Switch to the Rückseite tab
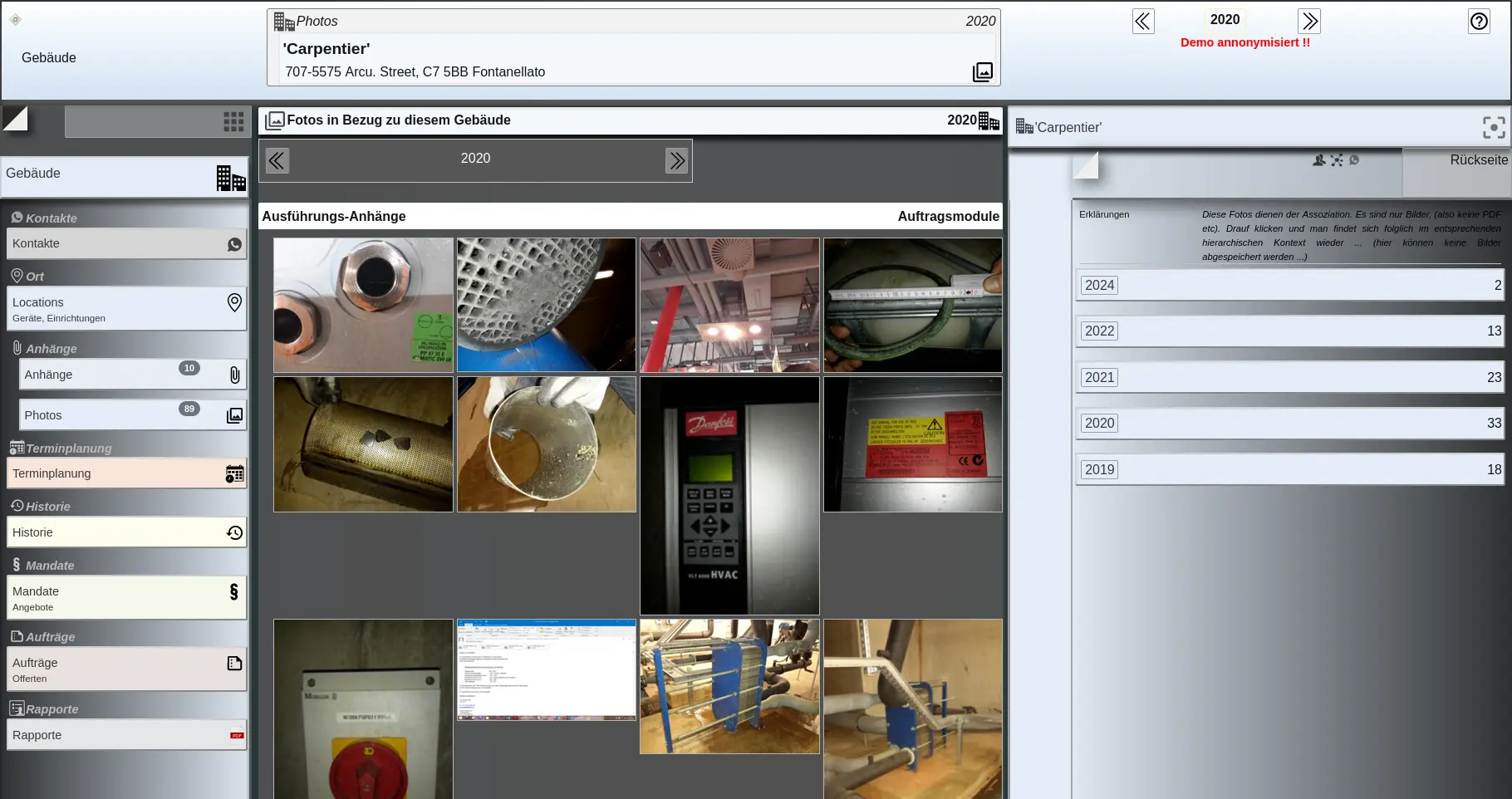The height and width of the screenshot is (799, 1512). click(x=1456, y=173)
